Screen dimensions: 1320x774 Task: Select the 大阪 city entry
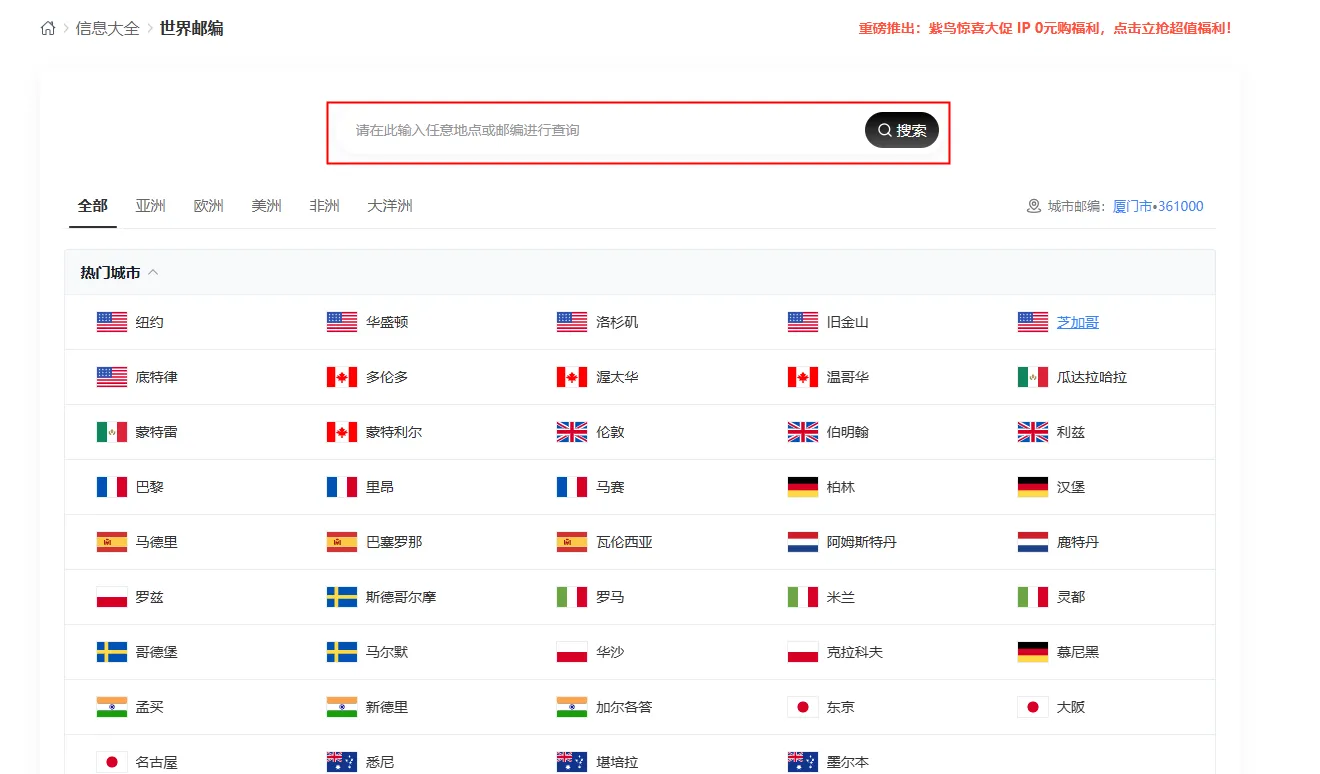coord(1071,707)
